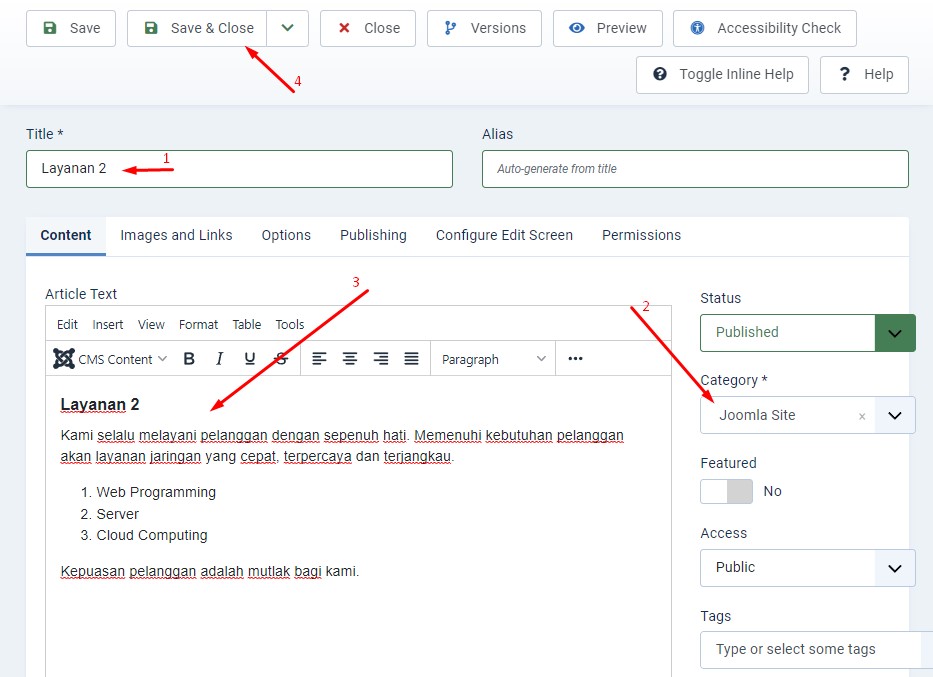933x677 pixels.
Task: Click the Bold formatting icon
Action: (x=189, y=359)
